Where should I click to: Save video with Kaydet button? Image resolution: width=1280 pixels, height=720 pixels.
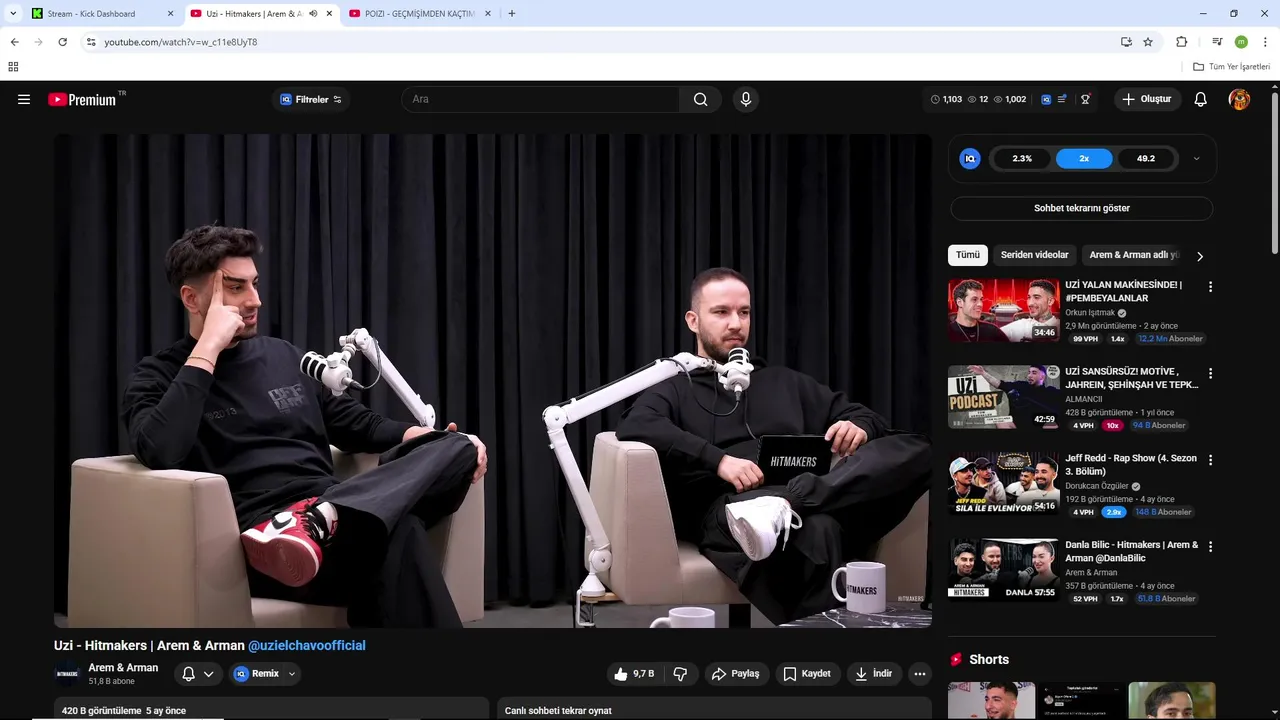pos(807,674)
